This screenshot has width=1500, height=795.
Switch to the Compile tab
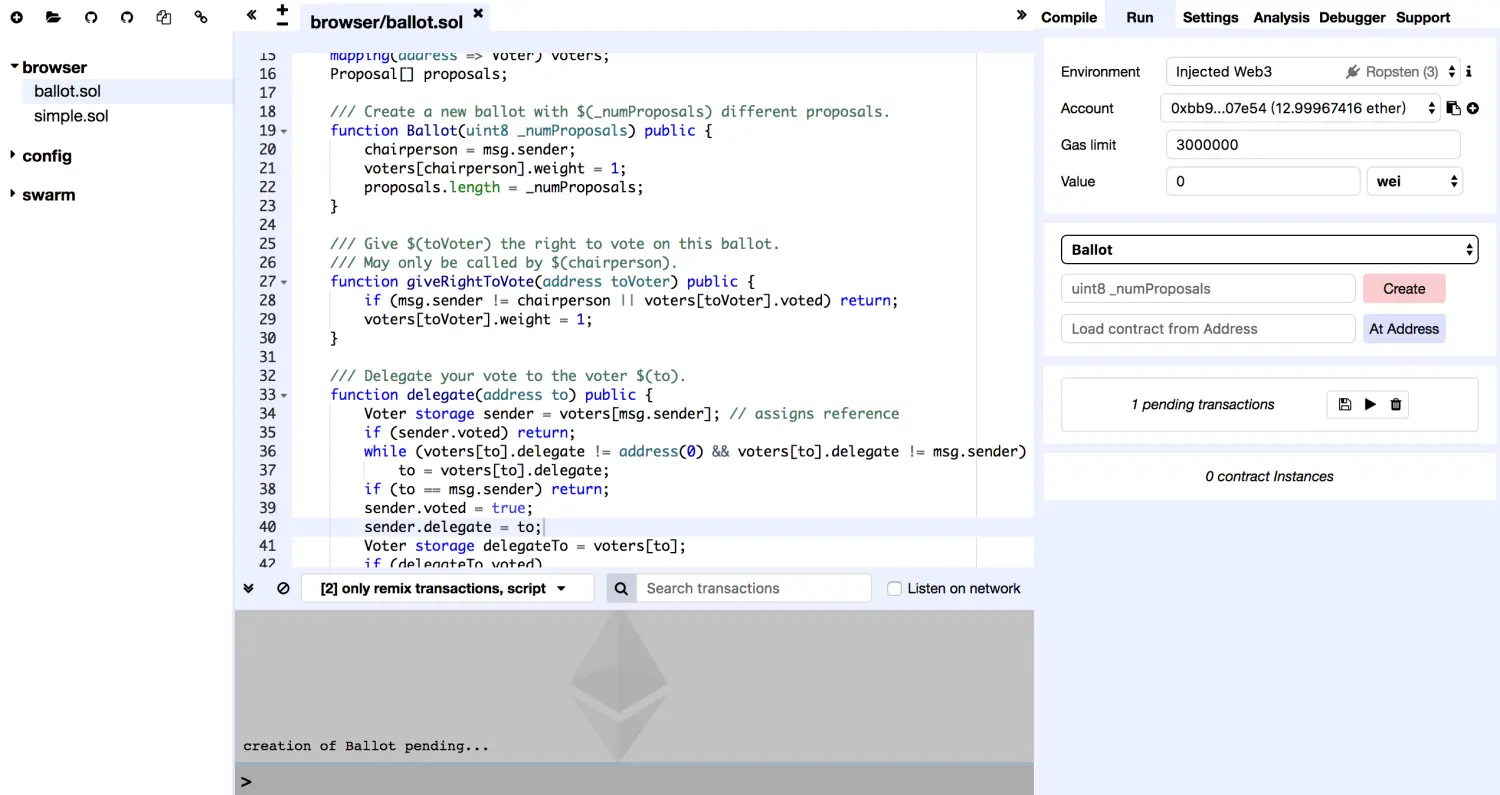[1069, 17]
